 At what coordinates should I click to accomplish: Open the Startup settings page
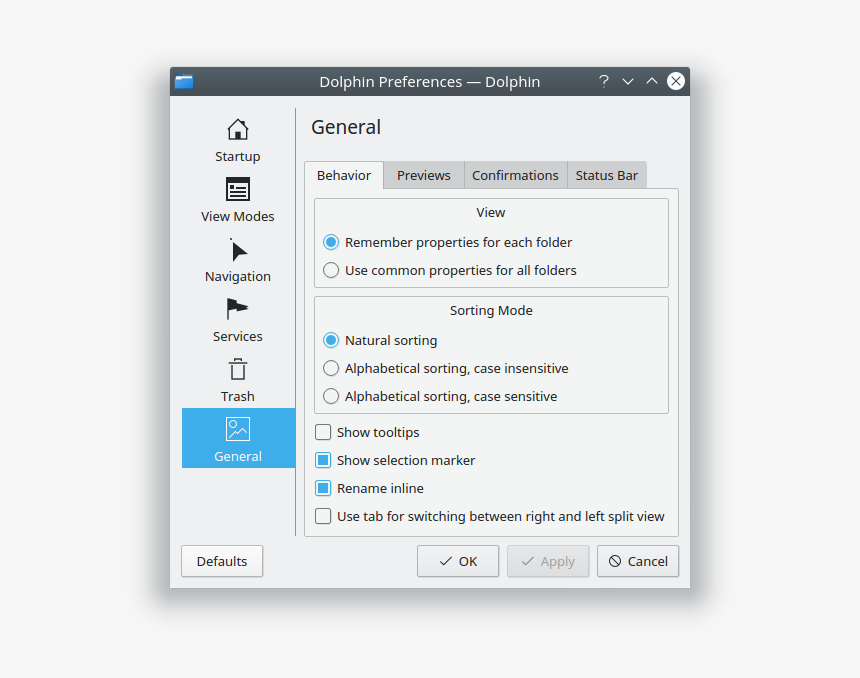[x=237, y=138]
